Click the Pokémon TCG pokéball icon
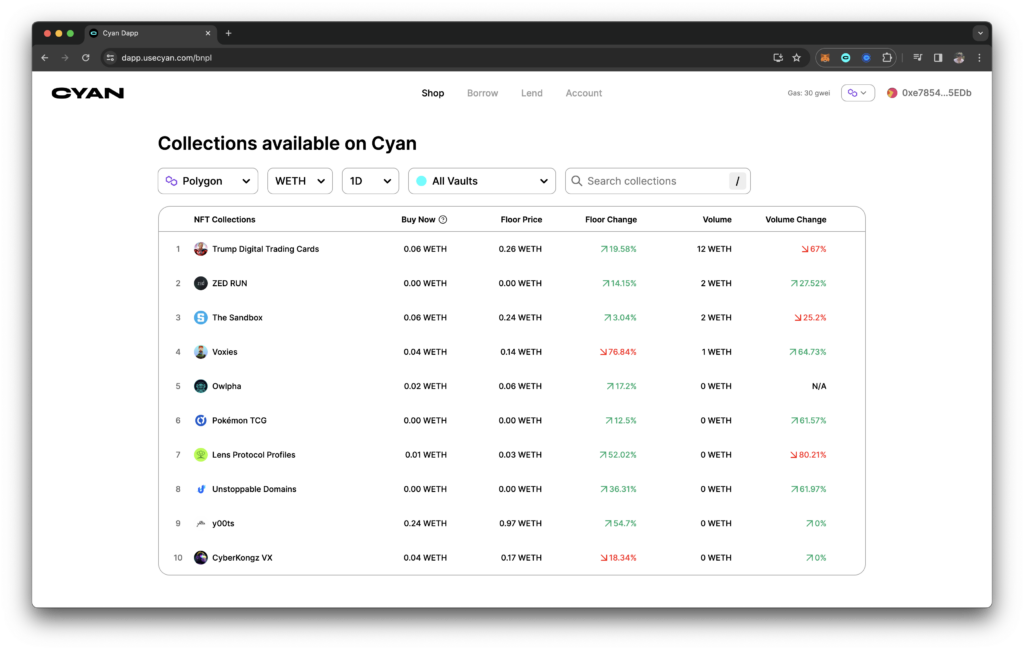The image size is (1024, 650). point(199,420)
